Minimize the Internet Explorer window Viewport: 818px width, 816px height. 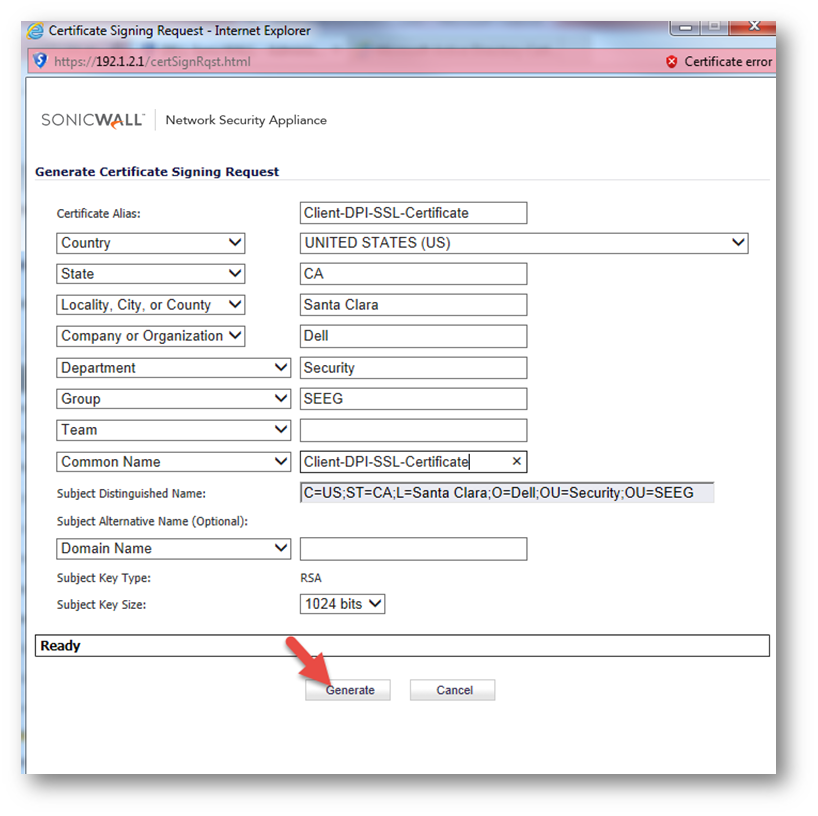pyautogui.click(x=686, y=27)
